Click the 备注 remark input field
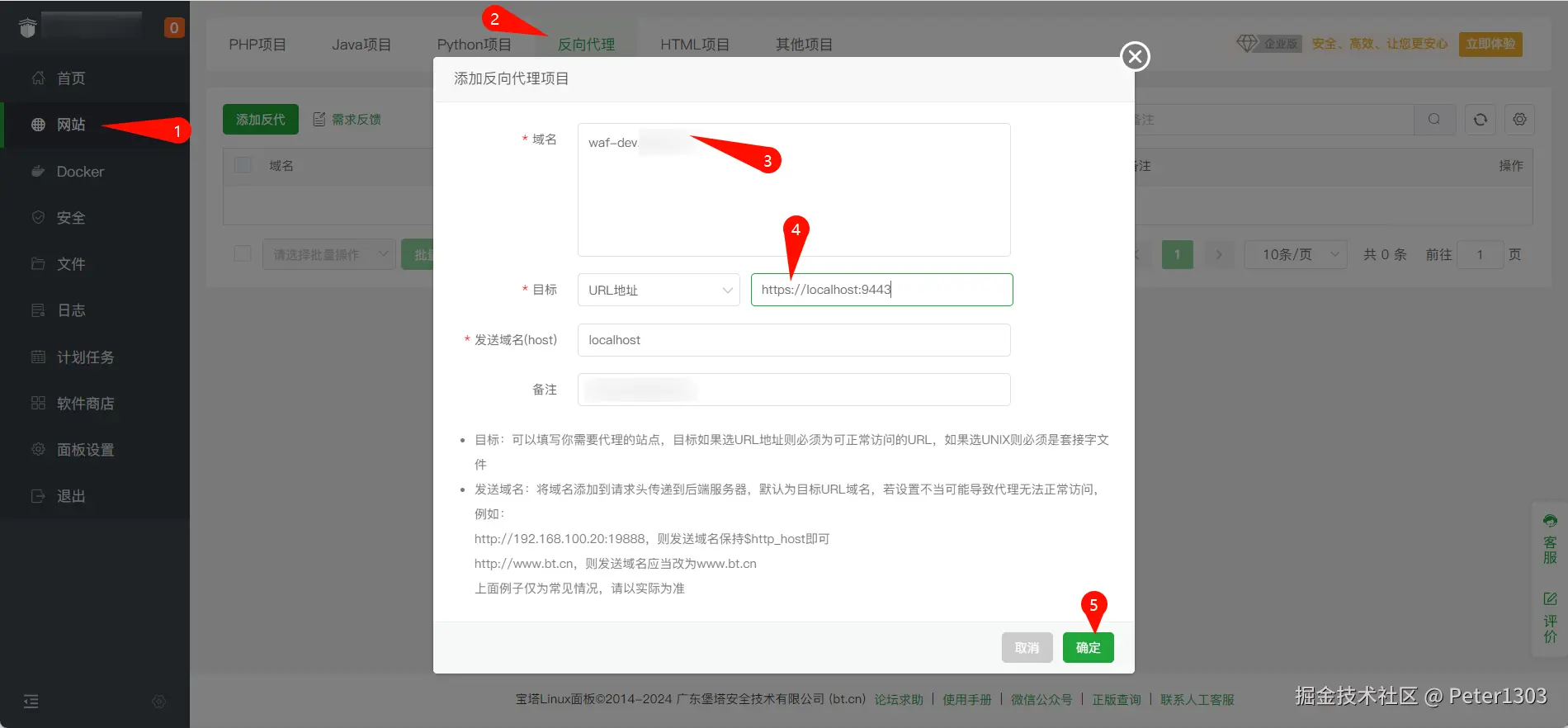The image size is (1568, 728). click(x=794, y=390)
